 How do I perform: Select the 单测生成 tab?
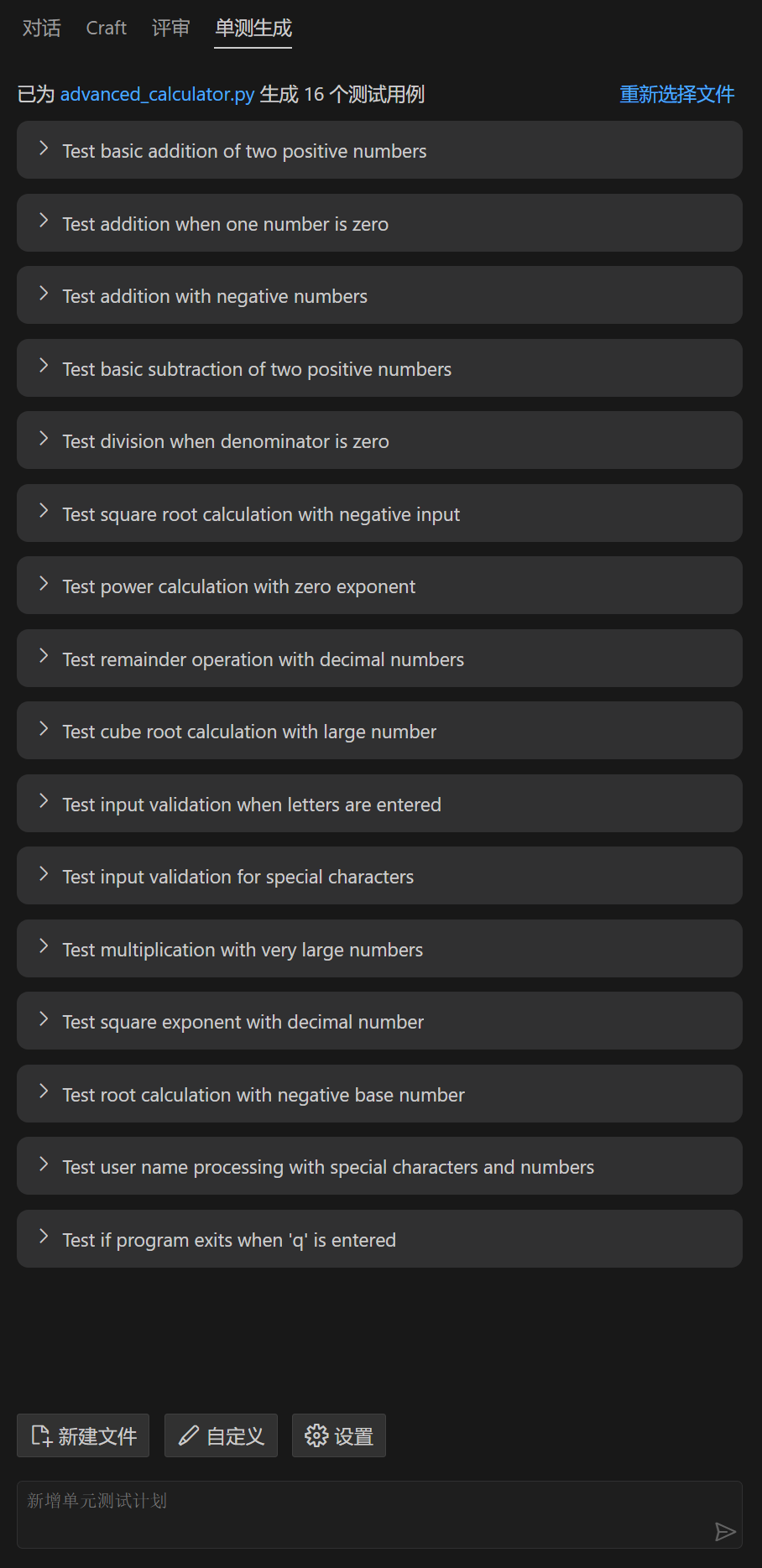coord(253,29)
